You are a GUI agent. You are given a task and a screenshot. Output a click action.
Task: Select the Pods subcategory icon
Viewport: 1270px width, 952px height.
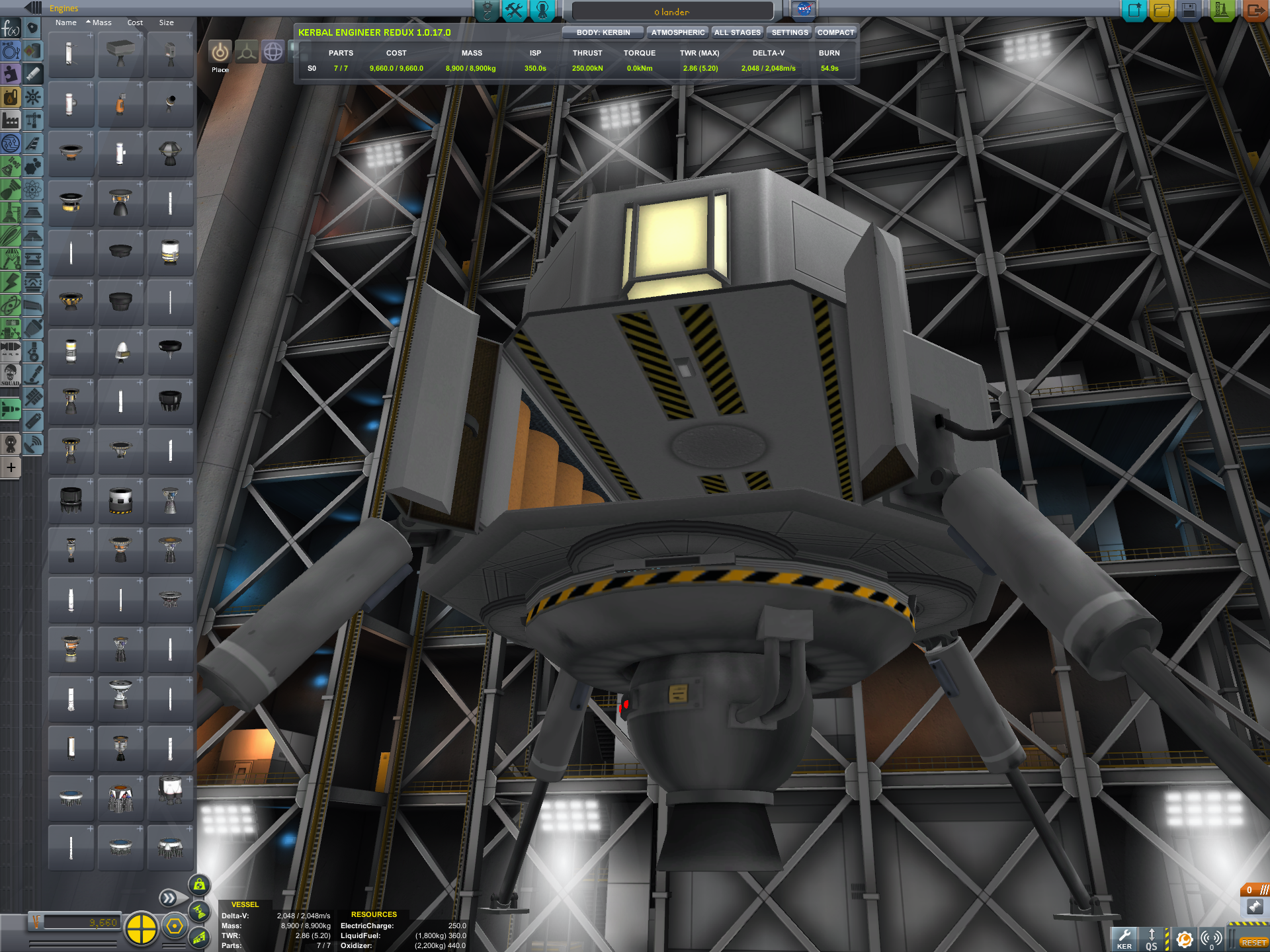[33, 28]
